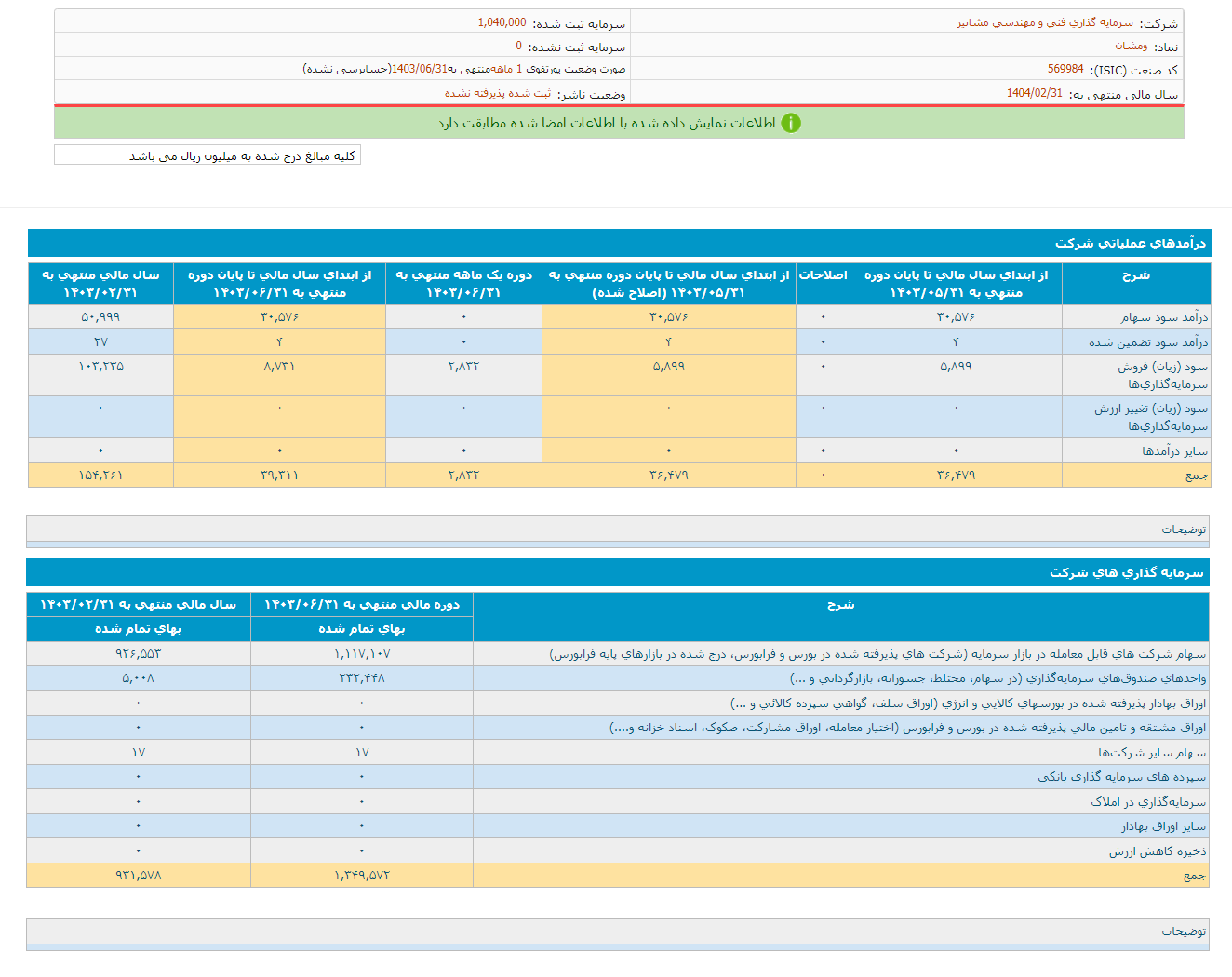Click the symbol value ومشان
This screenshot has height=977, width=1232.
click(x=1131, y=46)
